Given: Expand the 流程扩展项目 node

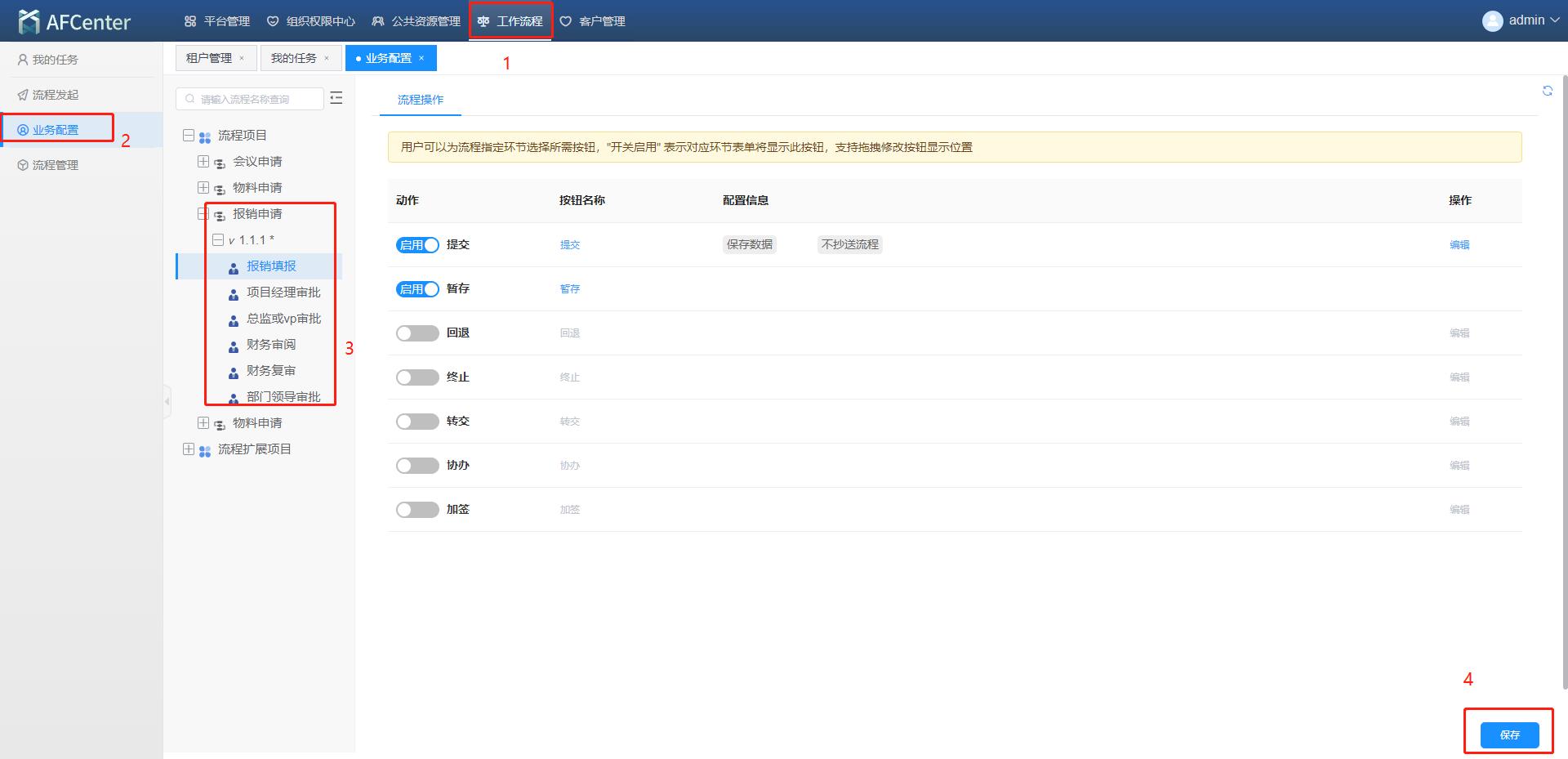Looking at the screenshot, I should click(189, 449).
